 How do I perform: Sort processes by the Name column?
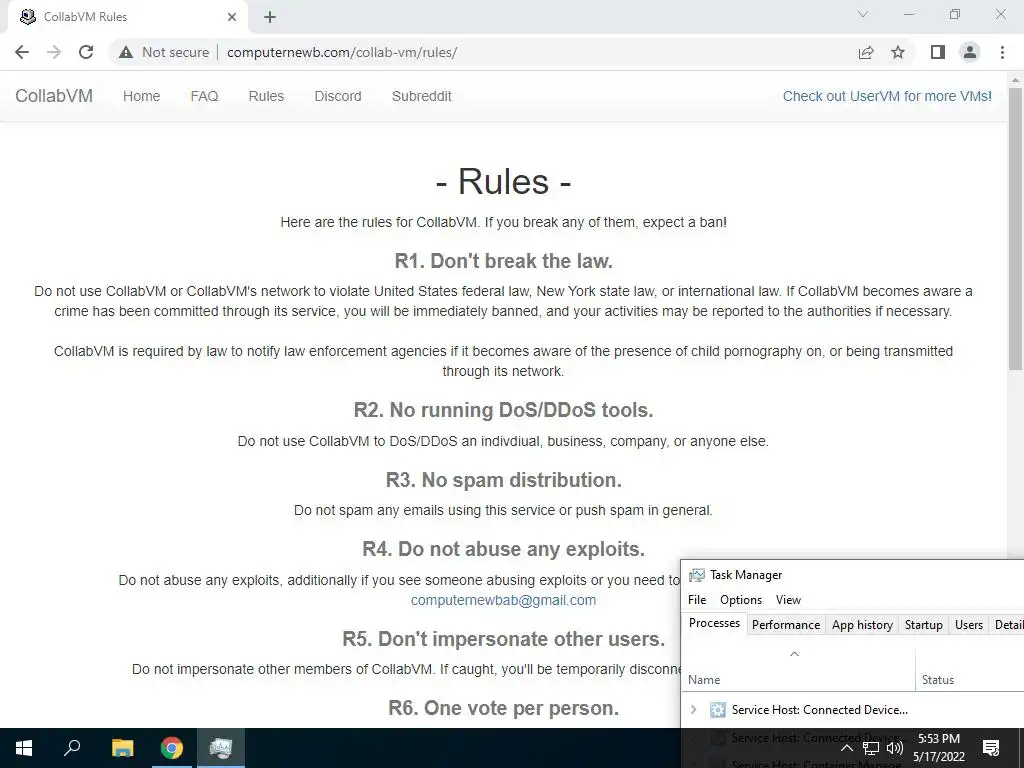click(798, 669)
